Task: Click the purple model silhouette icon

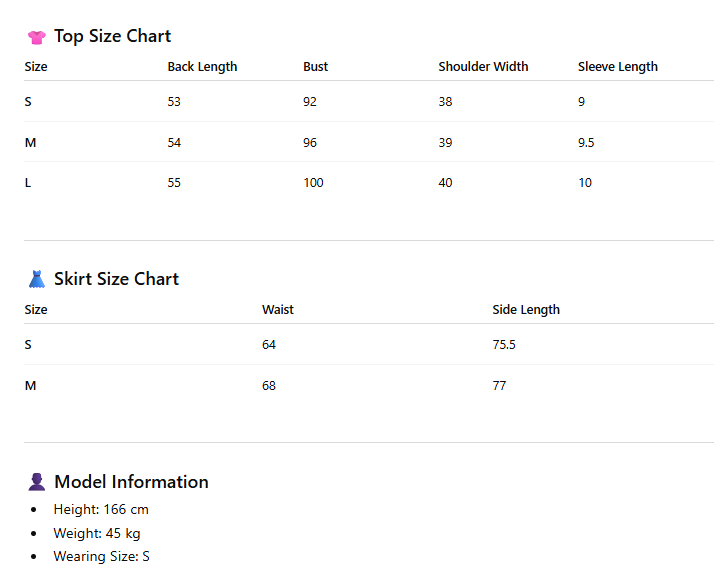Action: tap(36, 482)
